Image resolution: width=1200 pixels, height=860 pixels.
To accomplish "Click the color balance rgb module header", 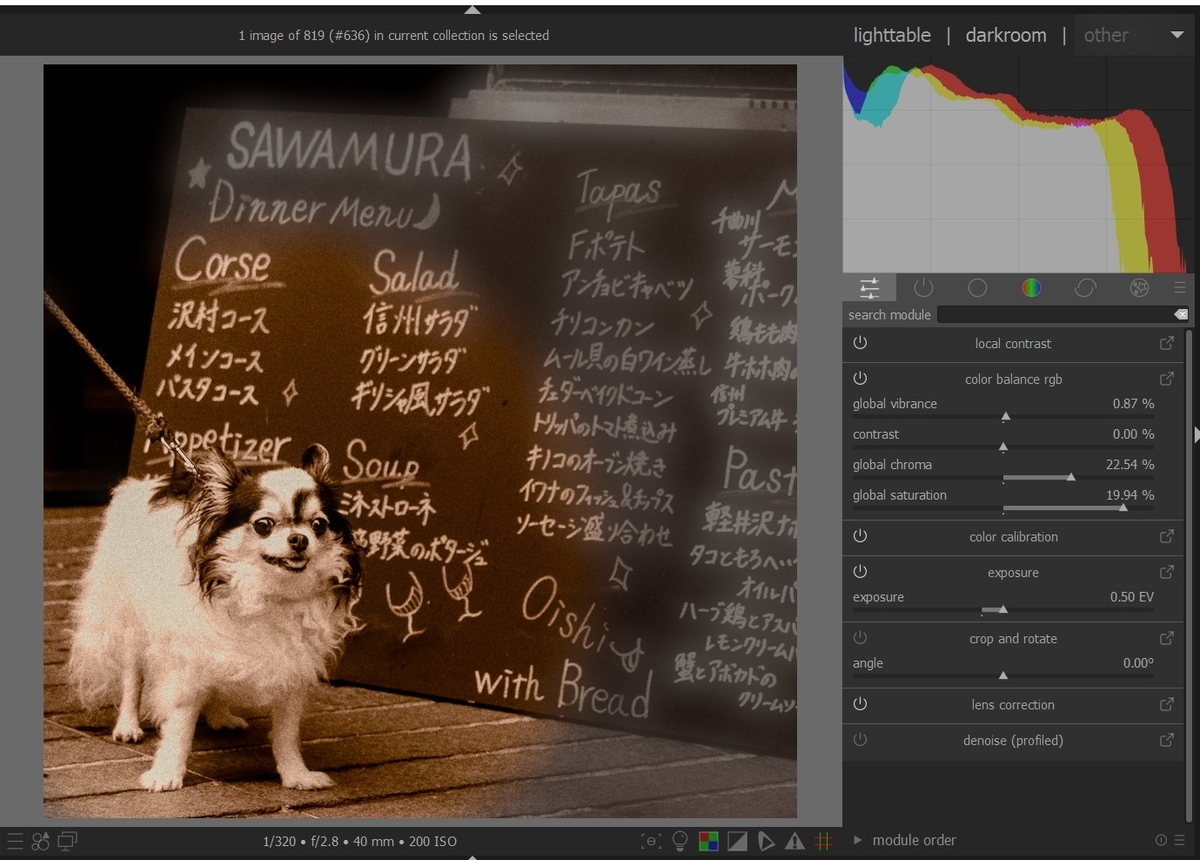I will pyautogui.click(x=1013, y=380).
